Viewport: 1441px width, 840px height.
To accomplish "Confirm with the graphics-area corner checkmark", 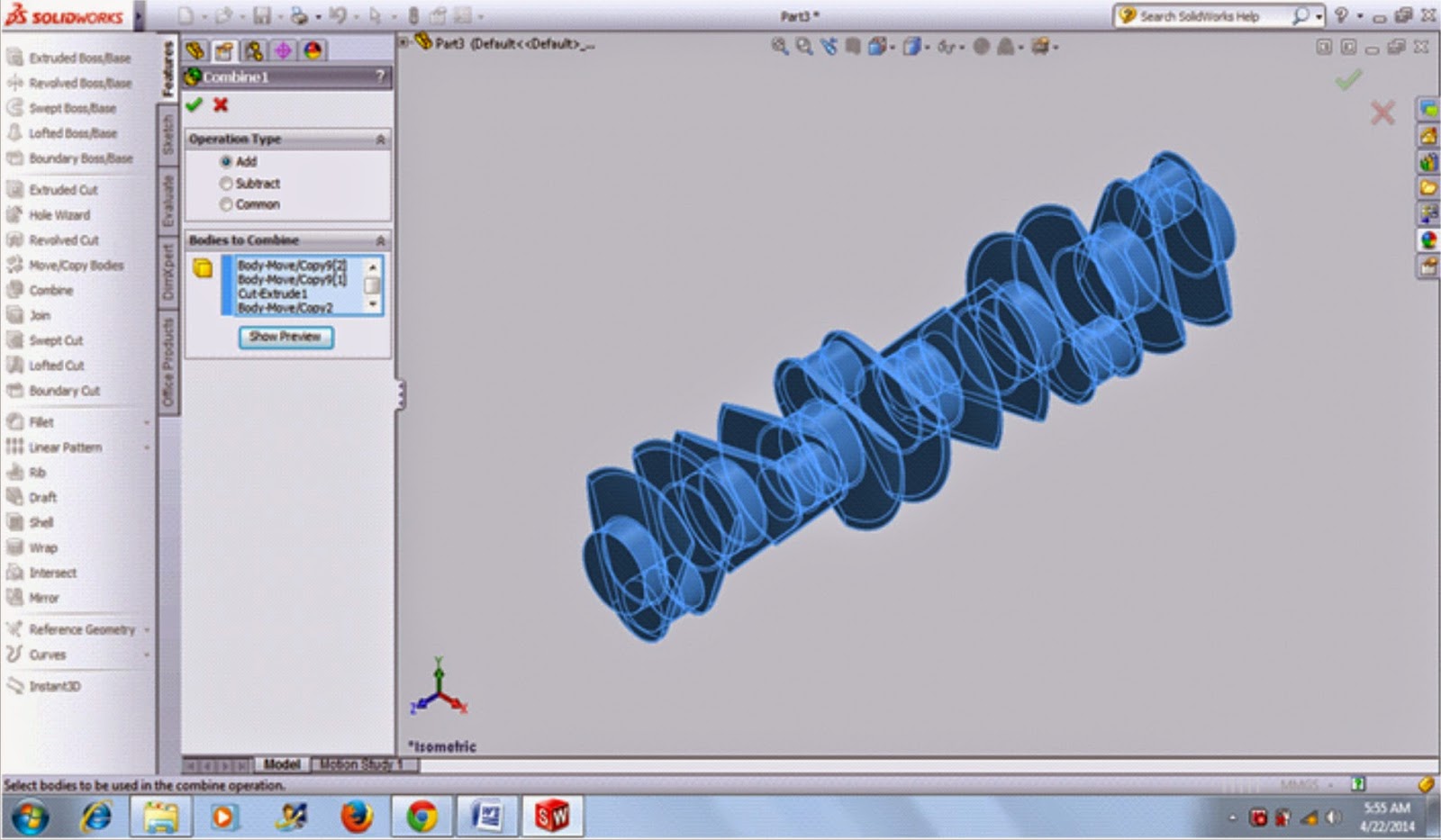I will point(1347,81).
